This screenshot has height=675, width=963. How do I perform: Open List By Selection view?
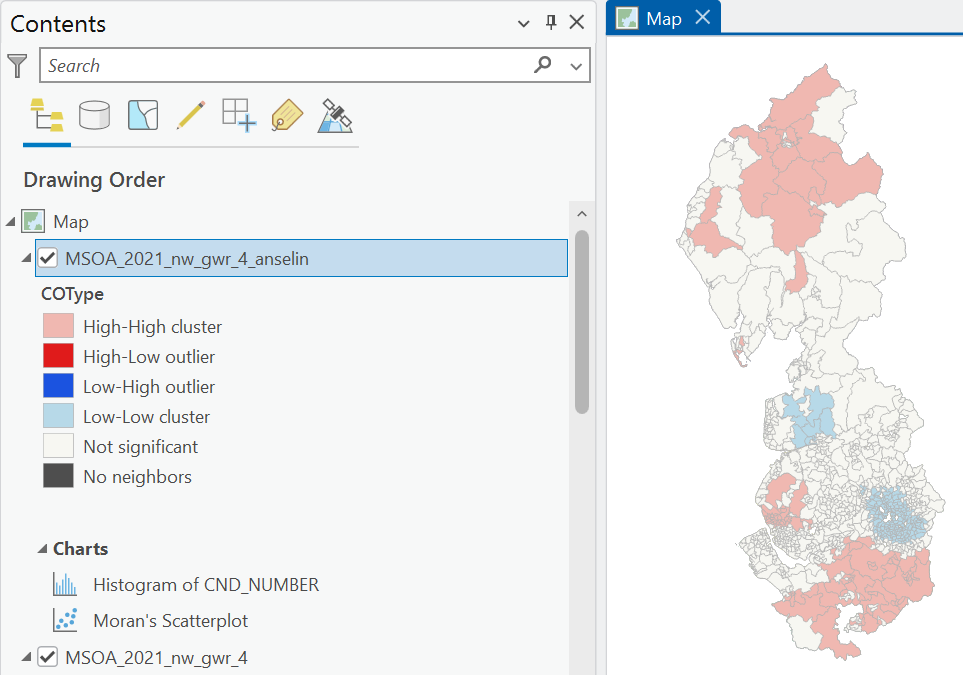[143, 115]
